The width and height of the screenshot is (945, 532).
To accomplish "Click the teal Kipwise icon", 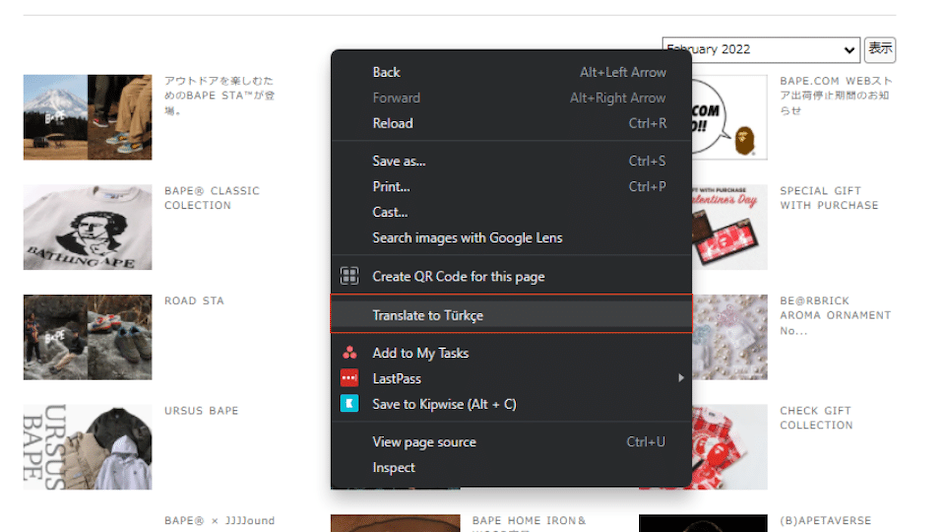I will [x=350, y=404].
